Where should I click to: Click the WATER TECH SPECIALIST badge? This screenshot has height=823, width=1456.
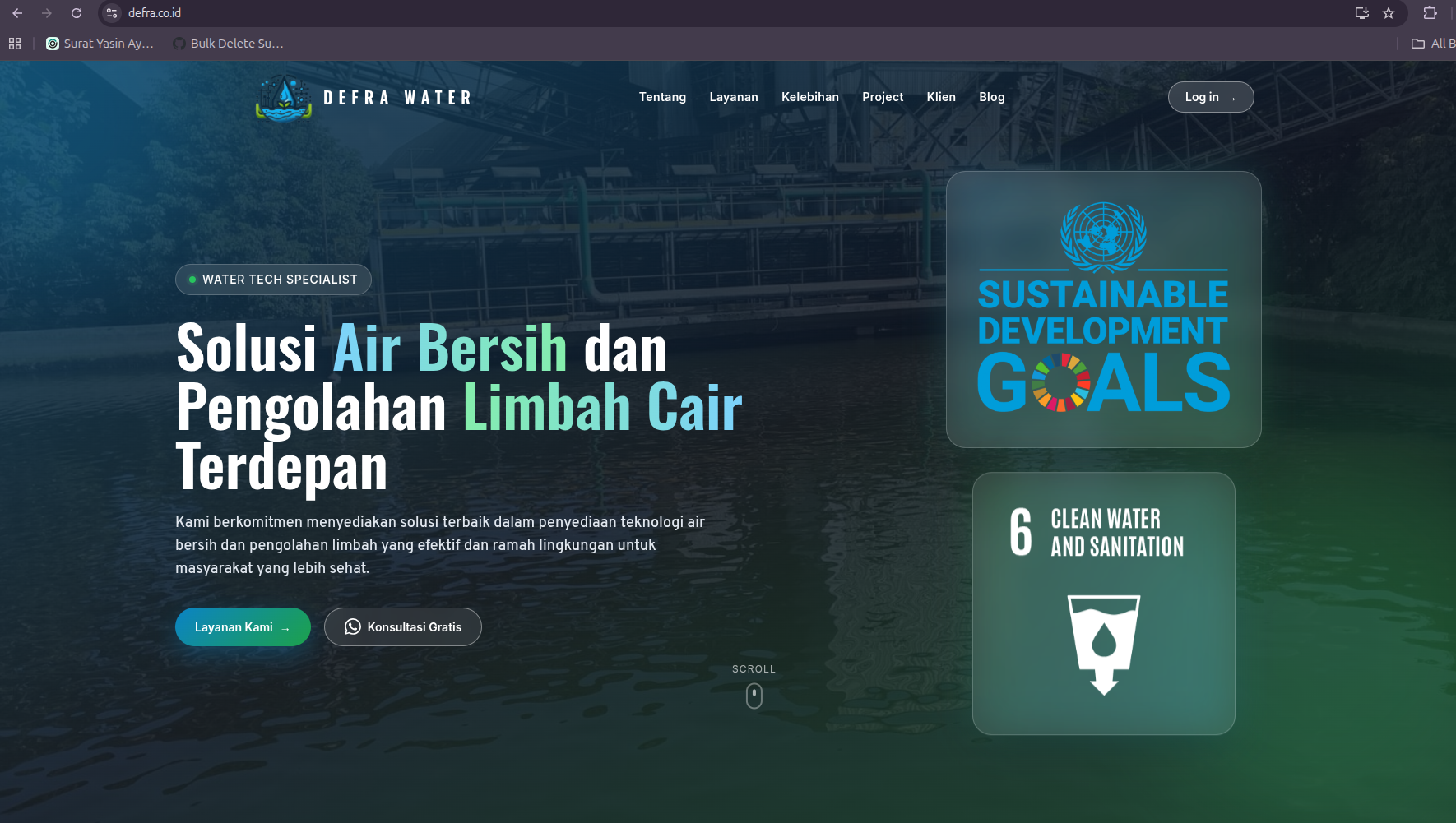pos(273,280)
